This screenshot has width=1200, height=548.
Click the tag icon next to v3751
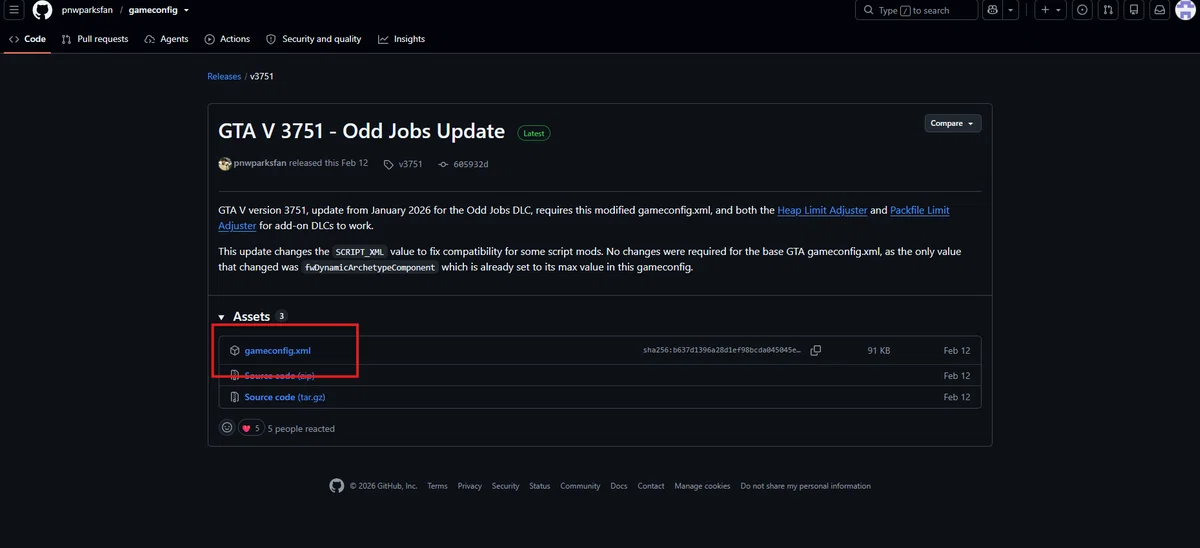pyautogui.click(x=389, y=163)
